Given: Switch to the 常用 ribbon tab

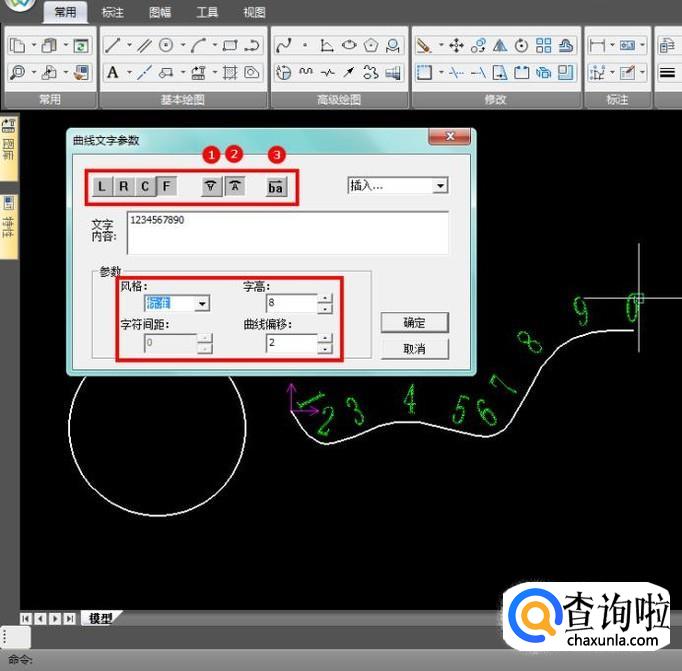Looking at the screenshot, I should 65,12.
